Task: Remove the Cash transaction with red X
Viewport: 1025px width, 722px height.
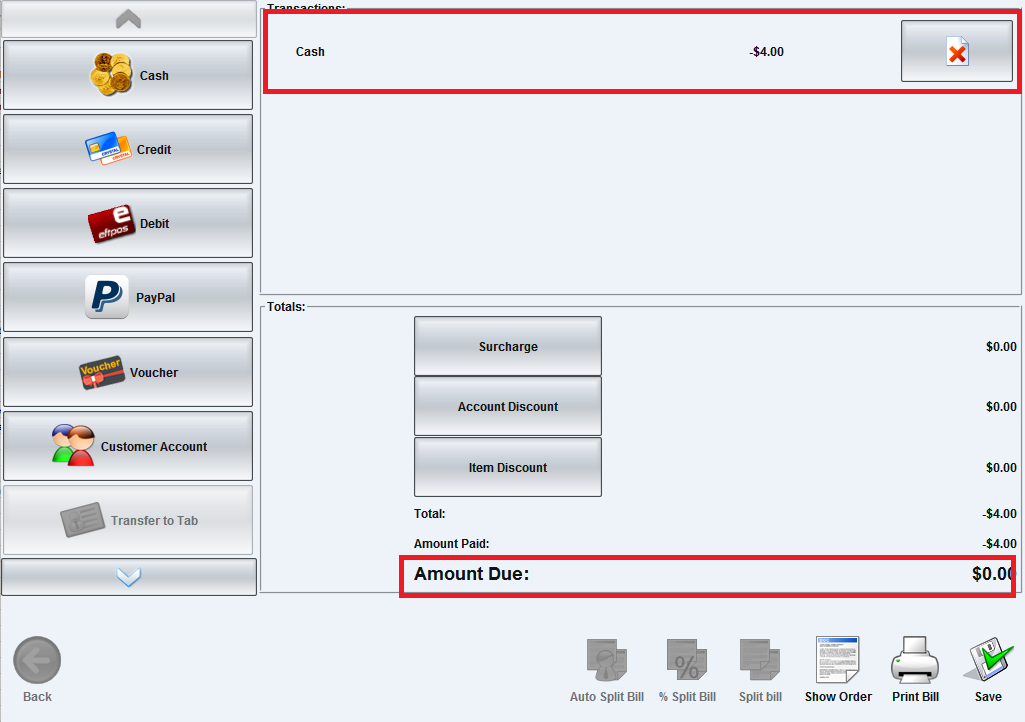Action: click(x=957, y=51)
